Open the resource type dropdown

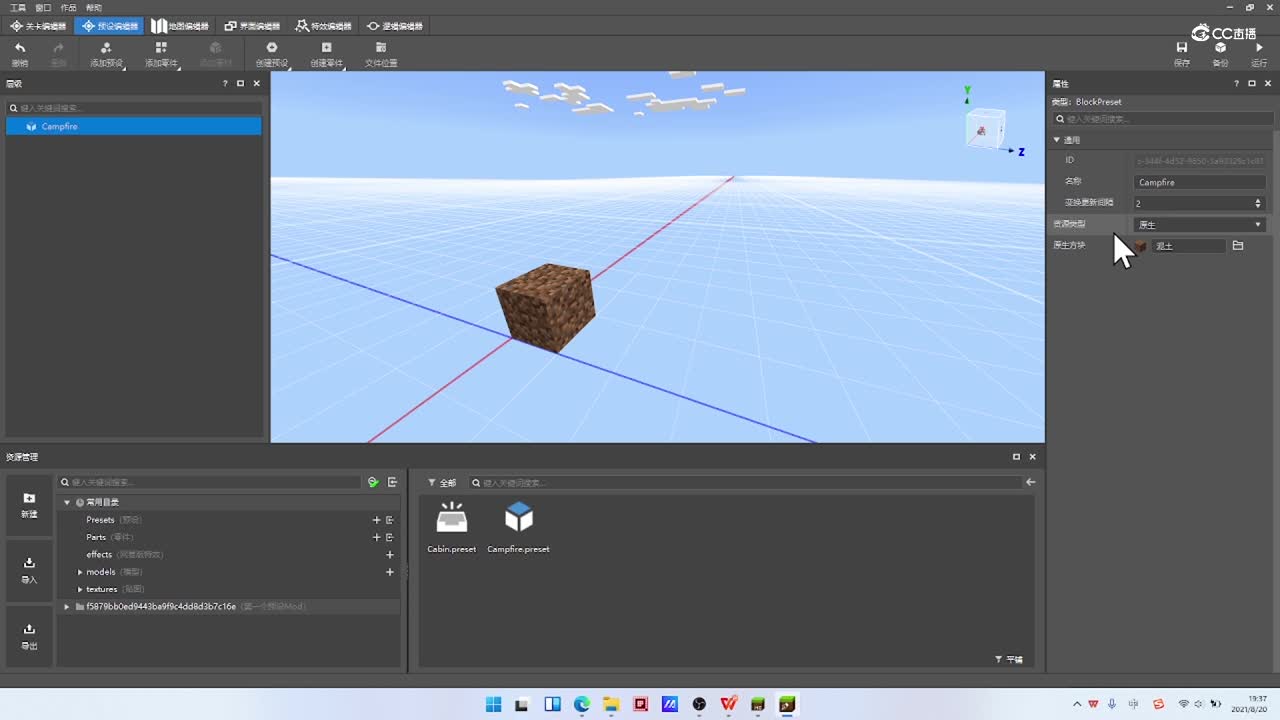point(1199,225)
